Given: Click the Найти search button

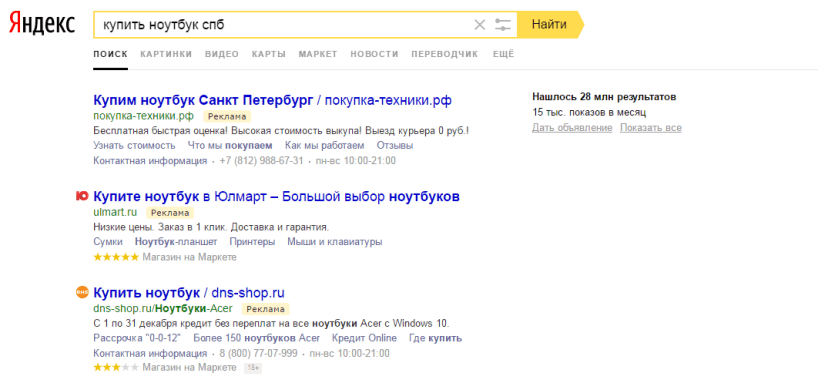Looking at the screenshot, I should (550, 25).
